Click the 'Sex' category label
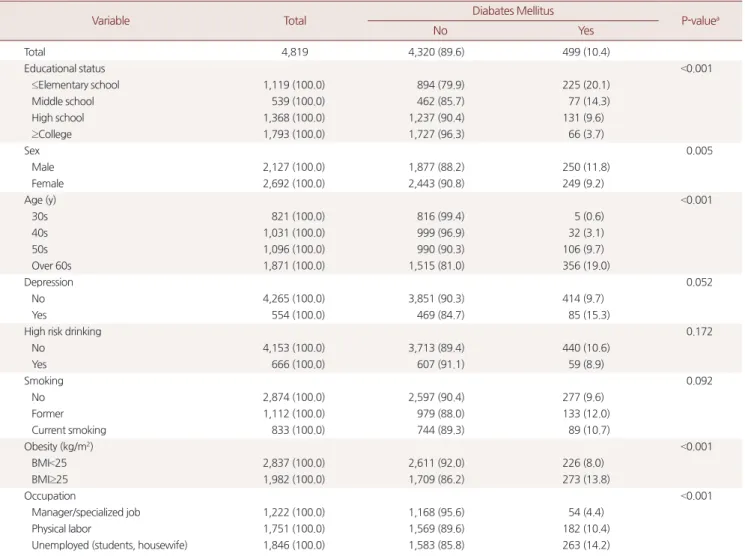Image resolution: width=745 pixels, height=556 pixels. (x=32, y=151)
